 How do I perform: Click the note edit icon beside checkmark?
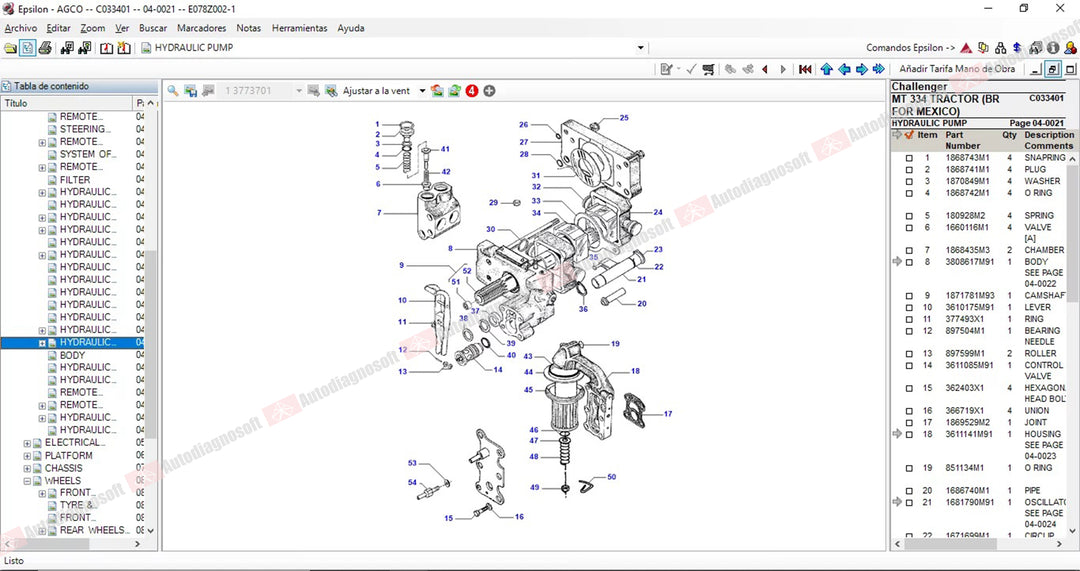pyautogui.click(x=666, y=69)
